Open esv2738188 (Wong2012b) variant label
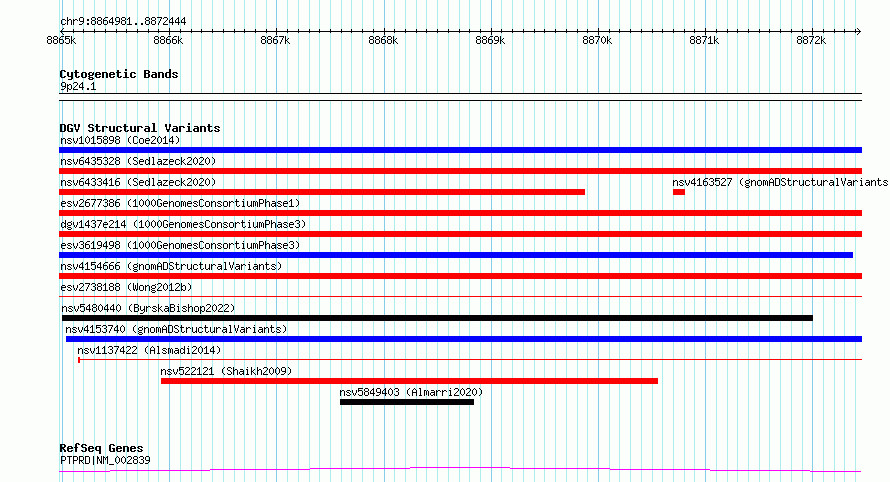The image size is (890, 482). [126, 287]
